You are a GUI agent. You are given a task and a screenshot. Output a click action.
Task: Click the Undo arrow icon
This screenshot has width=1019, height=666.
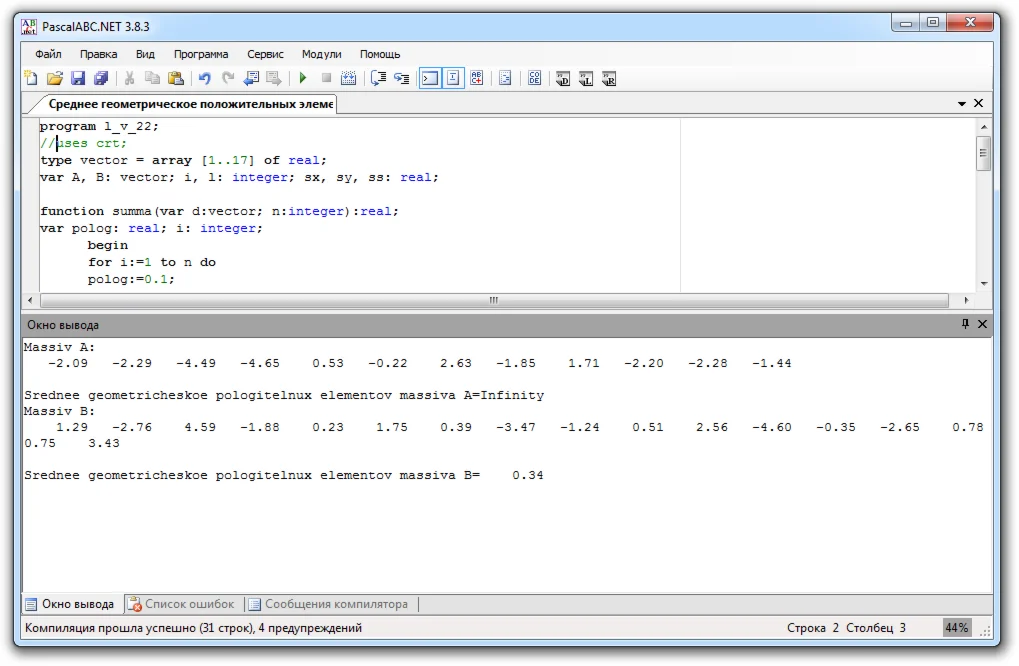click(204, 78)
